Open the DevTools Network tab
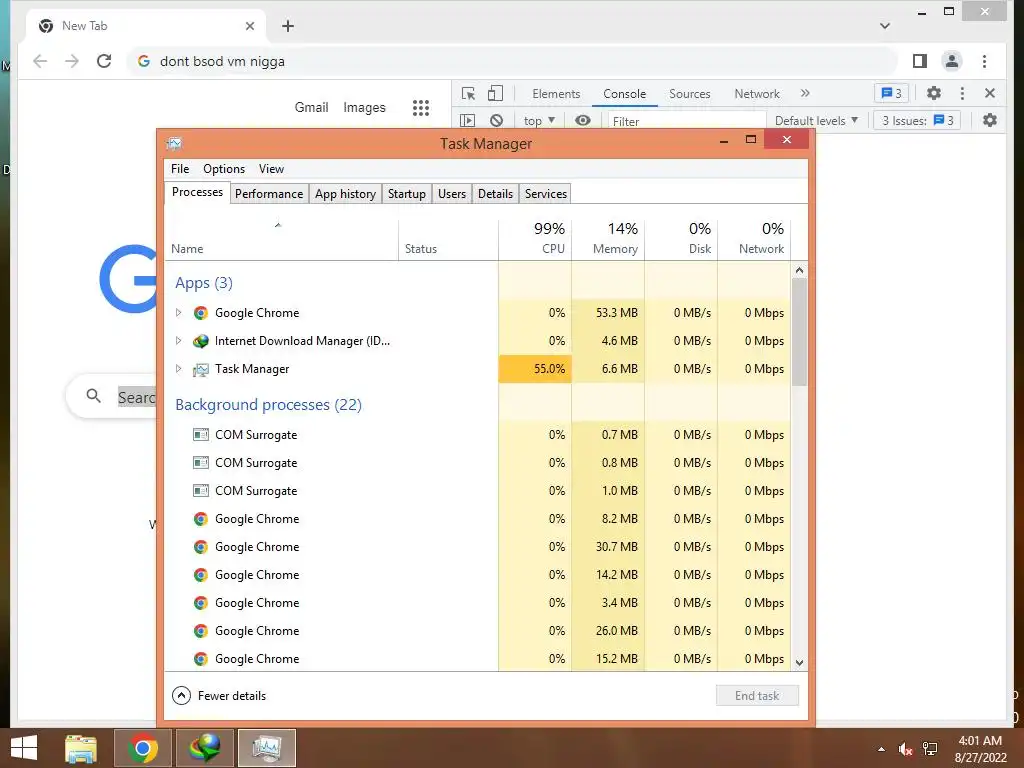Screen dimensions: 1024x768 click(x=757, y=93)
